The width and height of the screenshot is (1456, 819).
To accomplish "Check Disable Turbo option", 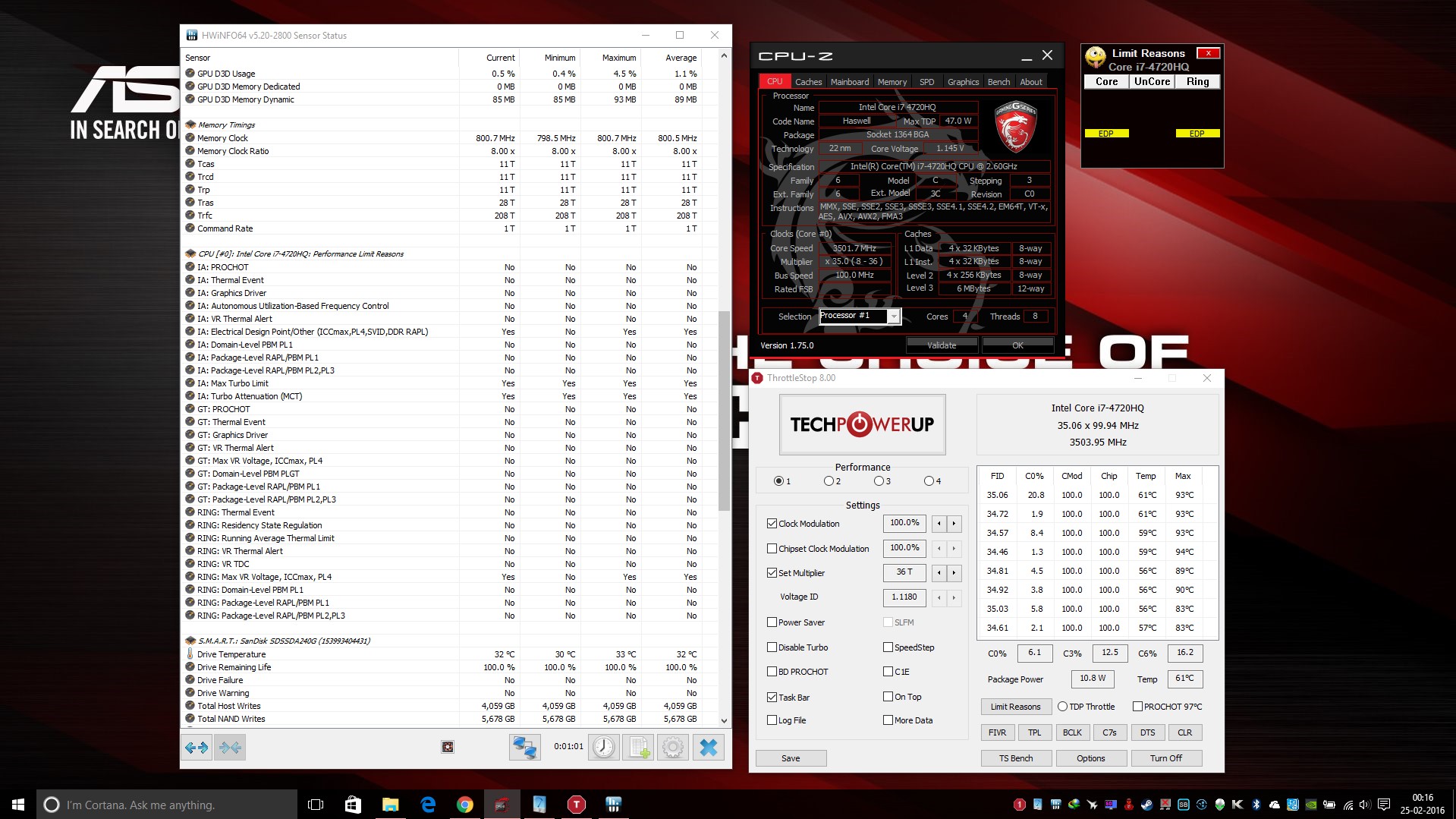I will click(772, 647).
